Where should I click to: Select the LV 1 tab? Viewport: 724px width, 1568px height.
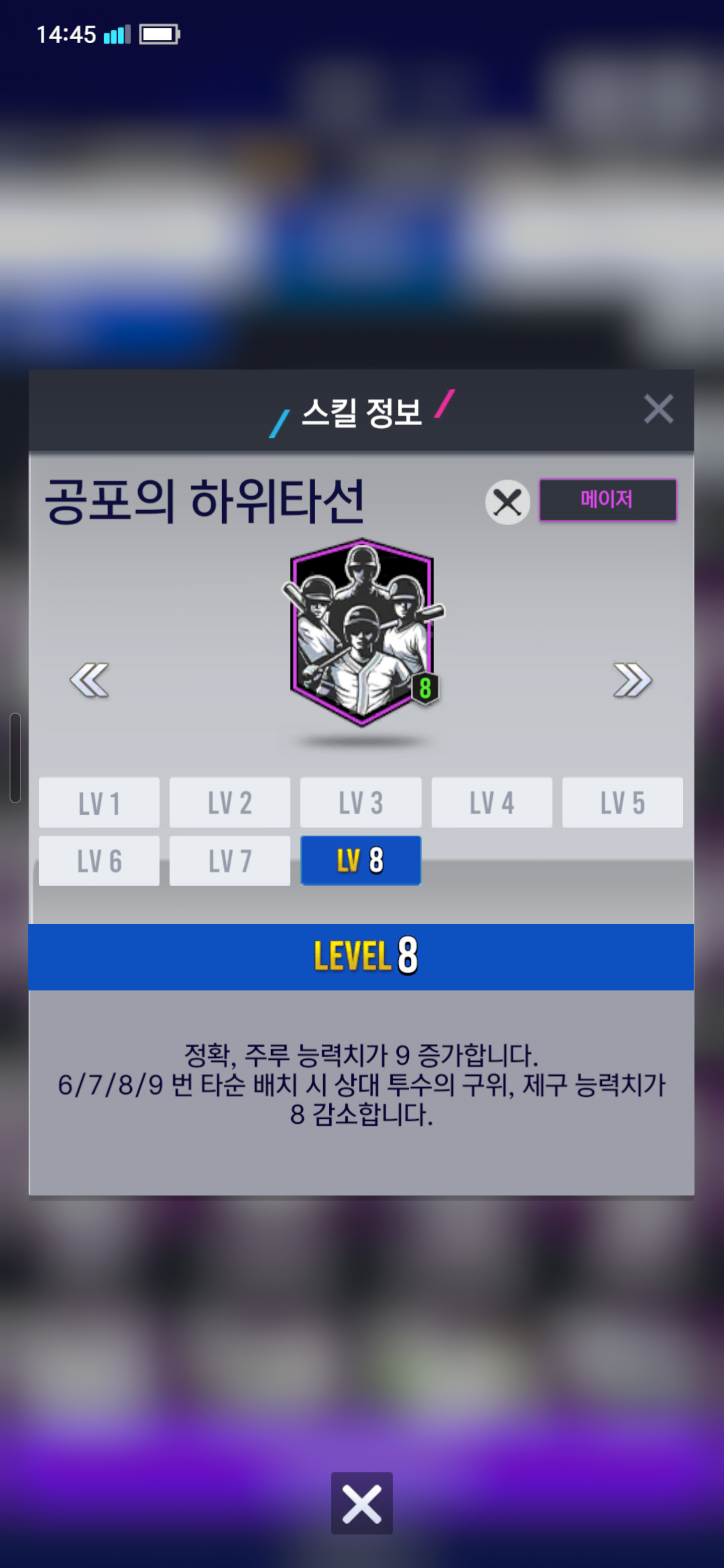99,802
